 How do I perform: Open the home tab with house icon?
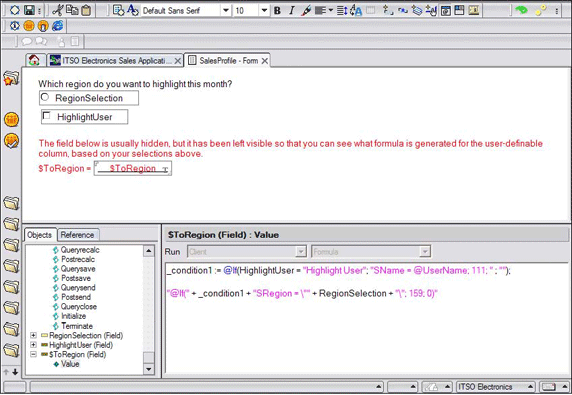click(x=34, y=60)
